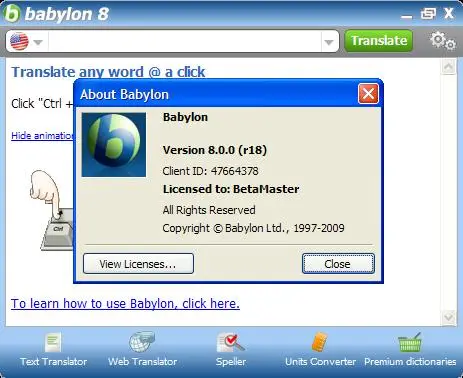Click the scrollbar down arrow
This screenshot has width=463, height=378.
tap(448, 317)
